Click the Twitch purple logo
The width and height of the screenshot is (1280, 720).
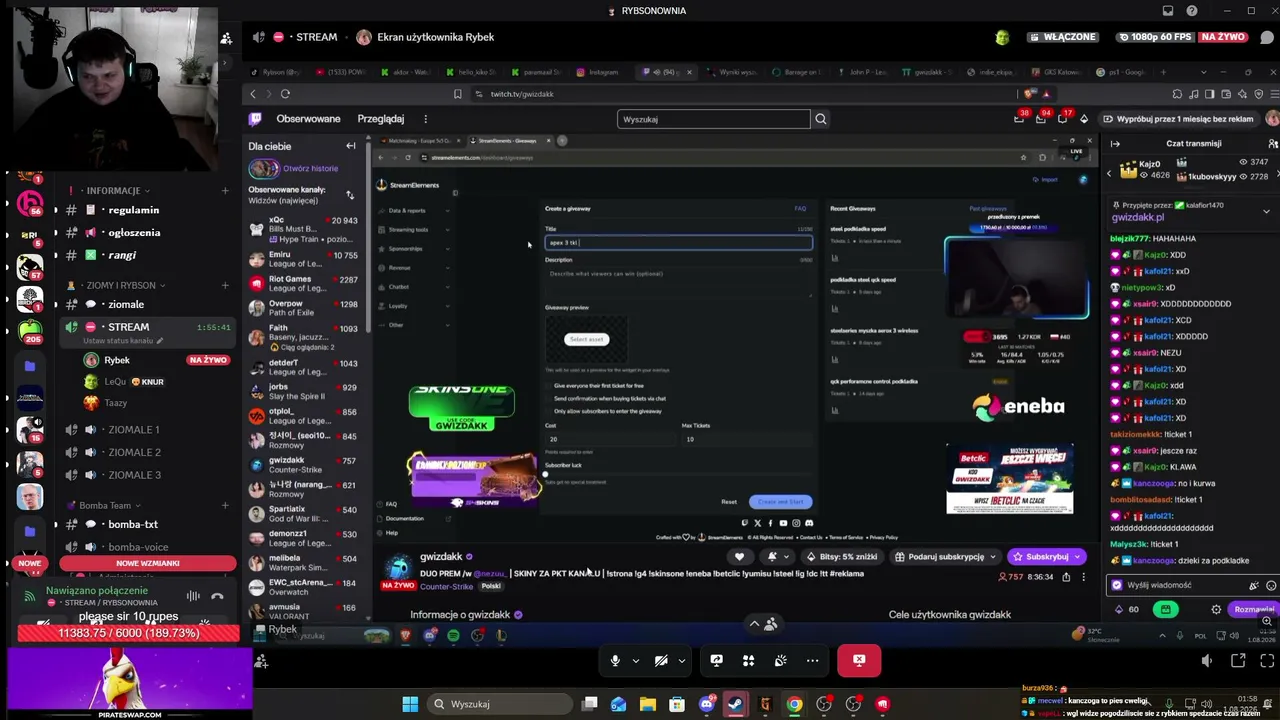point(256,119)
